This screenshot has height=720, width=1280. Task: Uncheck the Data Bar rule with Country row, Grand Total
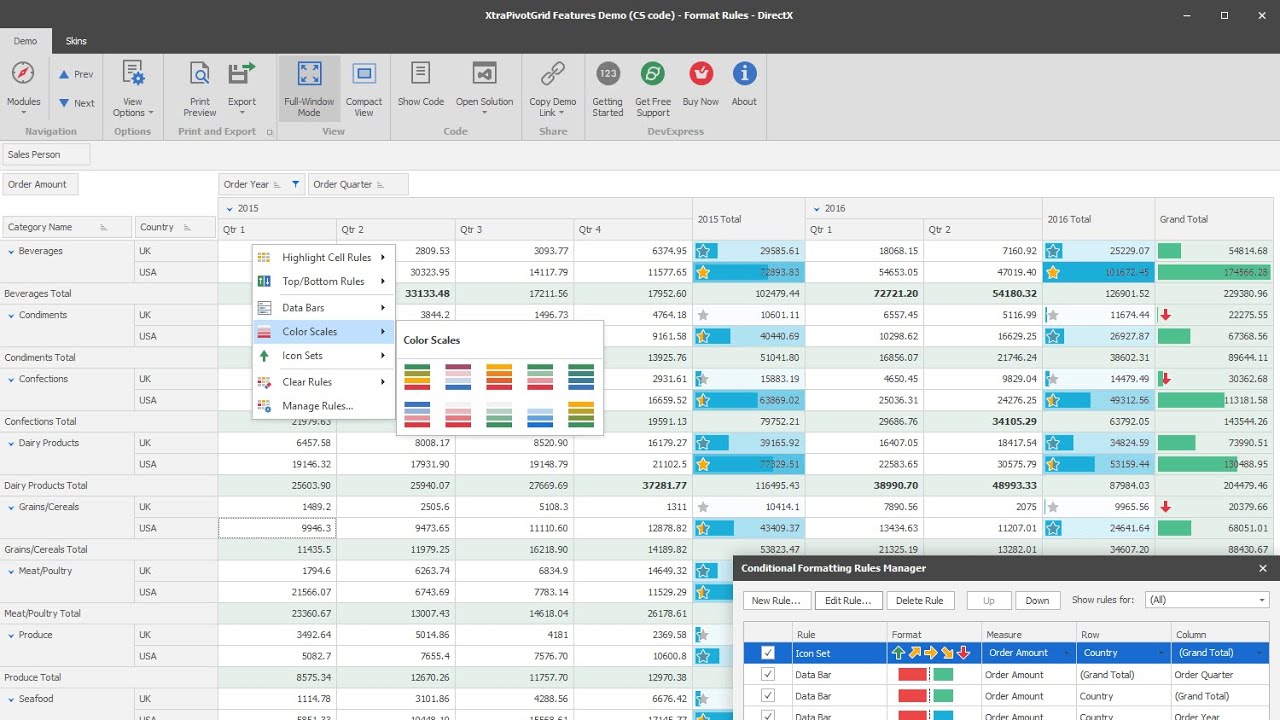pyautogui.click(x=768, y=696)
